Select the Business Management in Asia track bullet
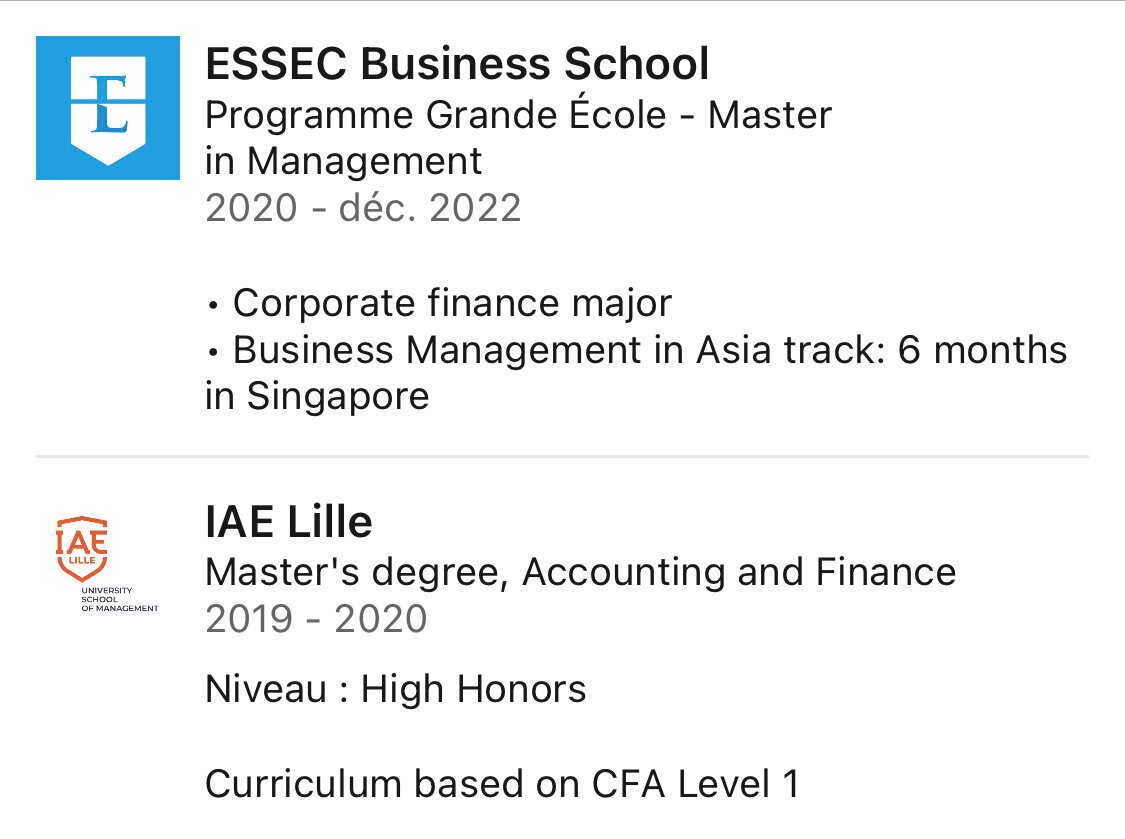Screen dimensions: 1125x839 pyautogui.click(x=636, y=350)
